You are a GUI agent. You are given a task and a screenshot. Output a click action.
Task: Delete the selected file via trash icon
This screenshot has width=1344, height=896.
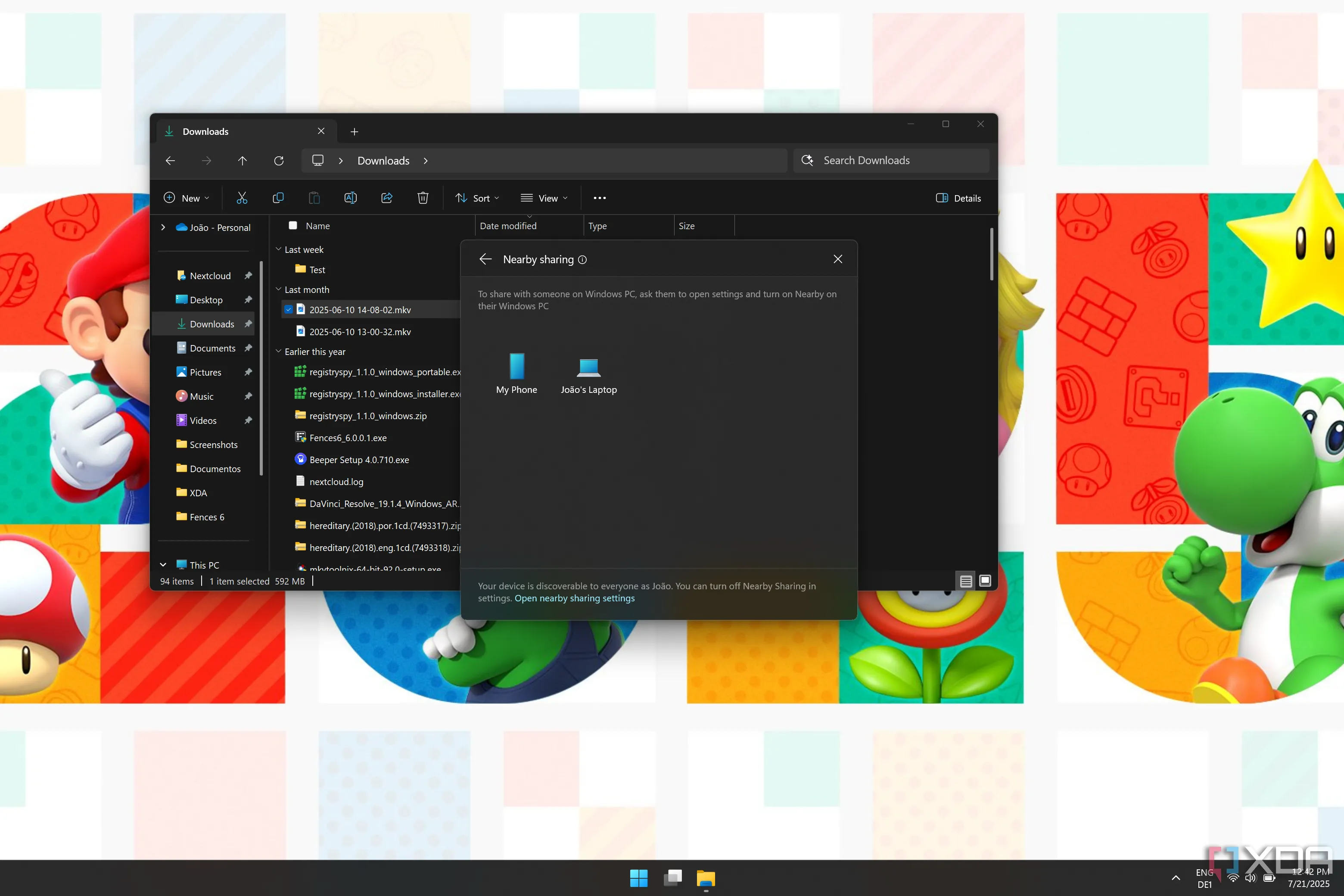[x=423, y=198]
